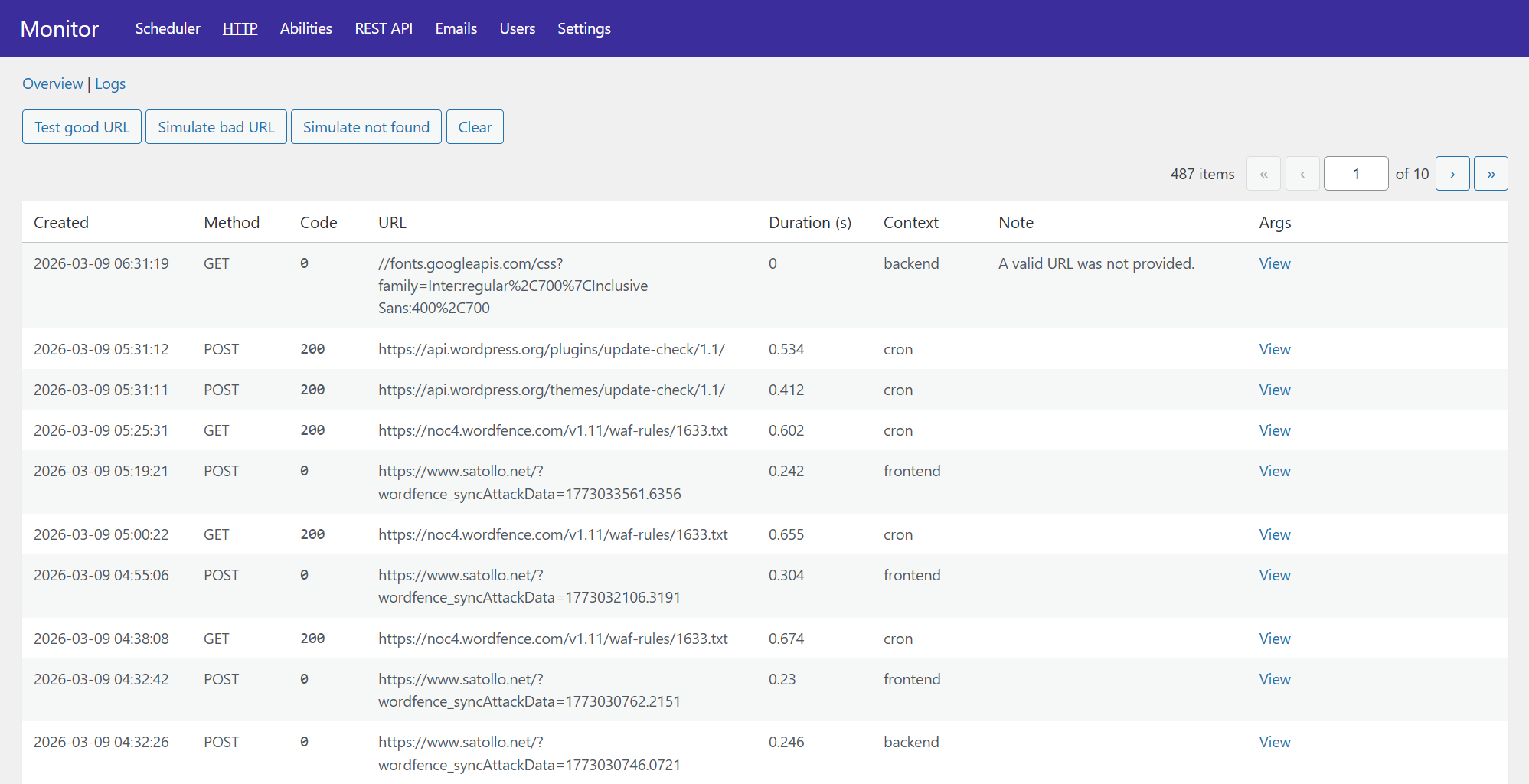Click the Overview link
Image resolution: width=1529 pixels, height=784 pixels.
[x=52, y=83]
